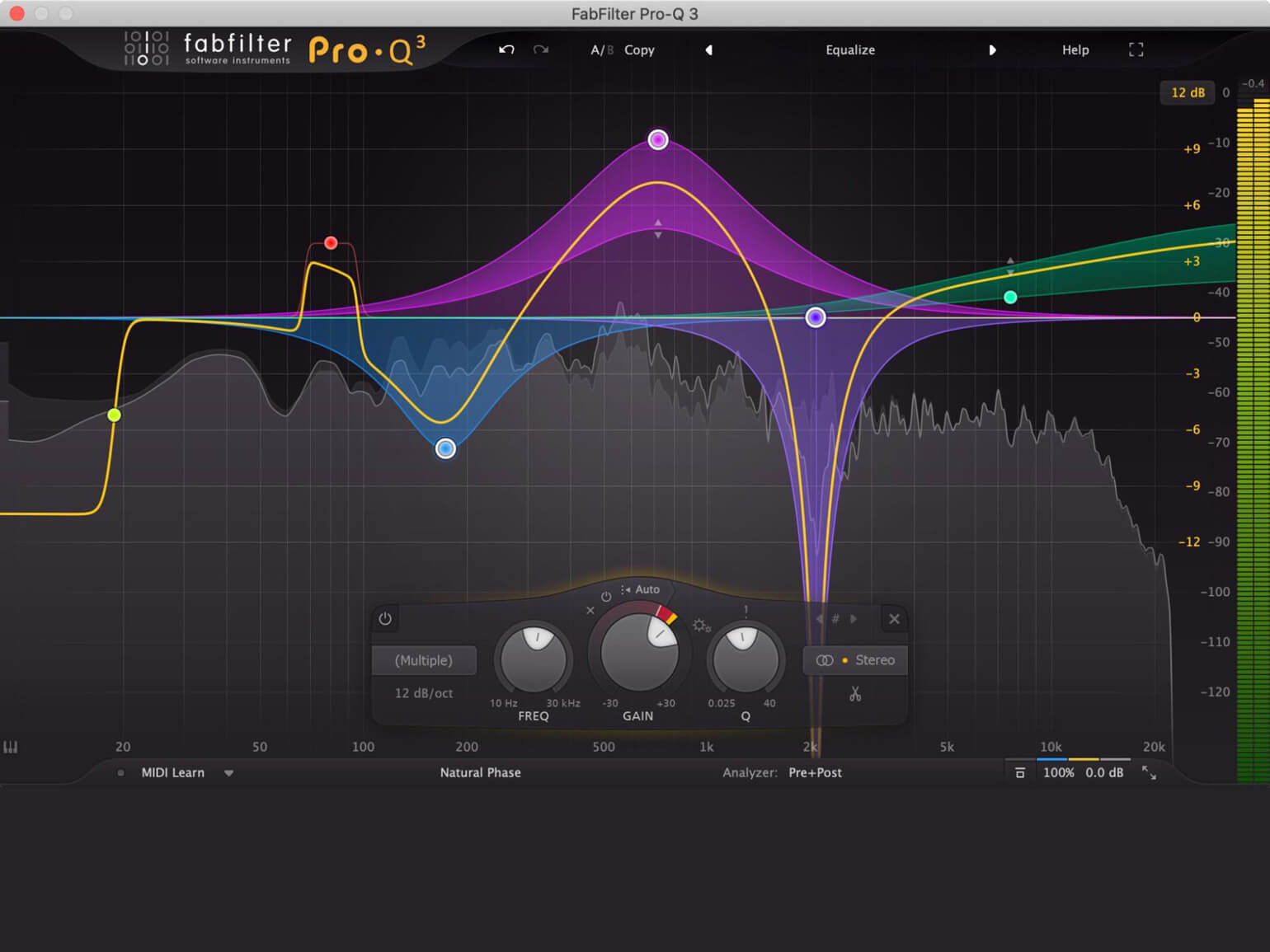The height and width of the screenshot is (952, 1270).
Task: Select the purple notch band node at 2k
Action: coord(816,317)
